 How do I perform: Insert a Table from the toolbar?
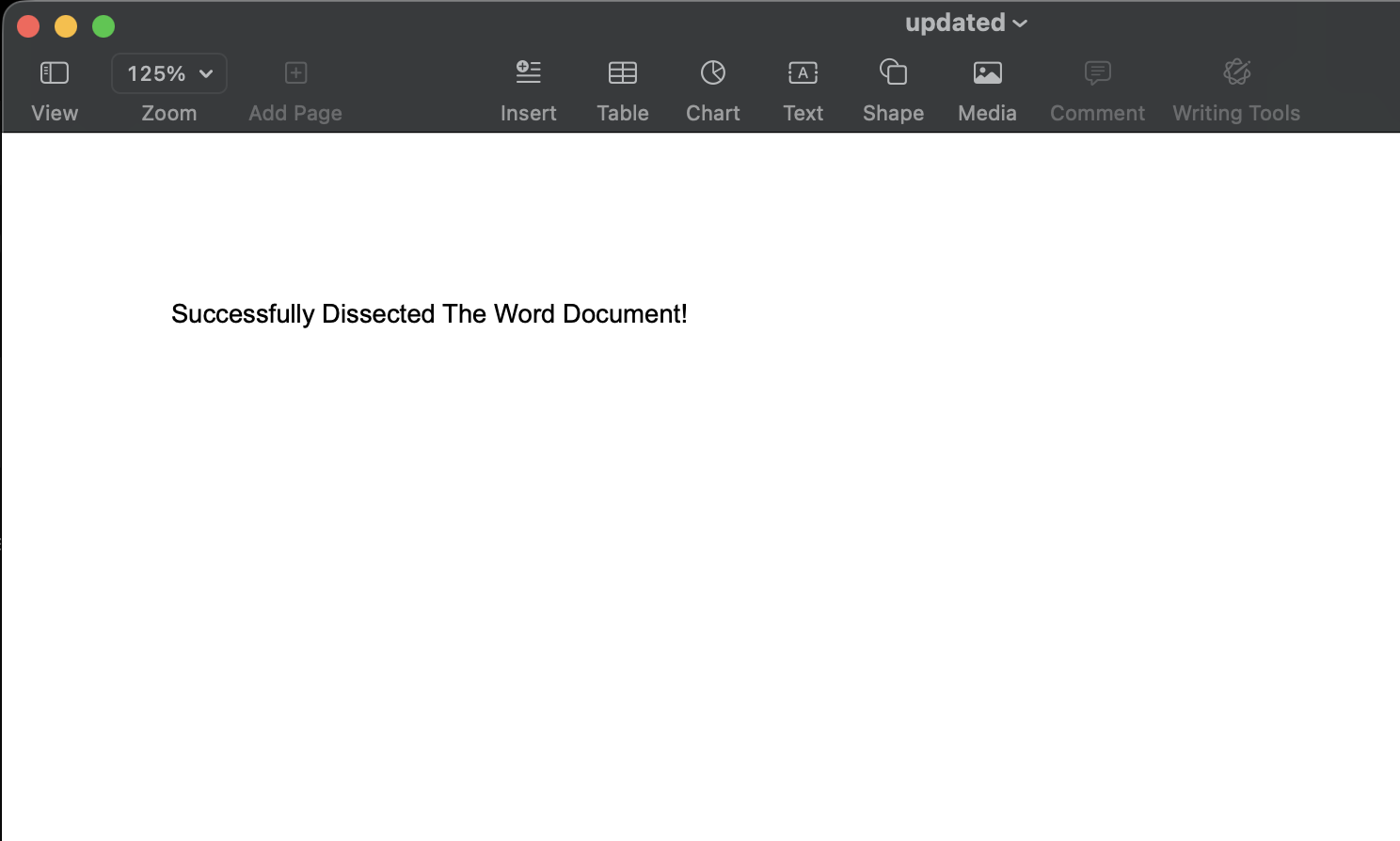(622, 73)
